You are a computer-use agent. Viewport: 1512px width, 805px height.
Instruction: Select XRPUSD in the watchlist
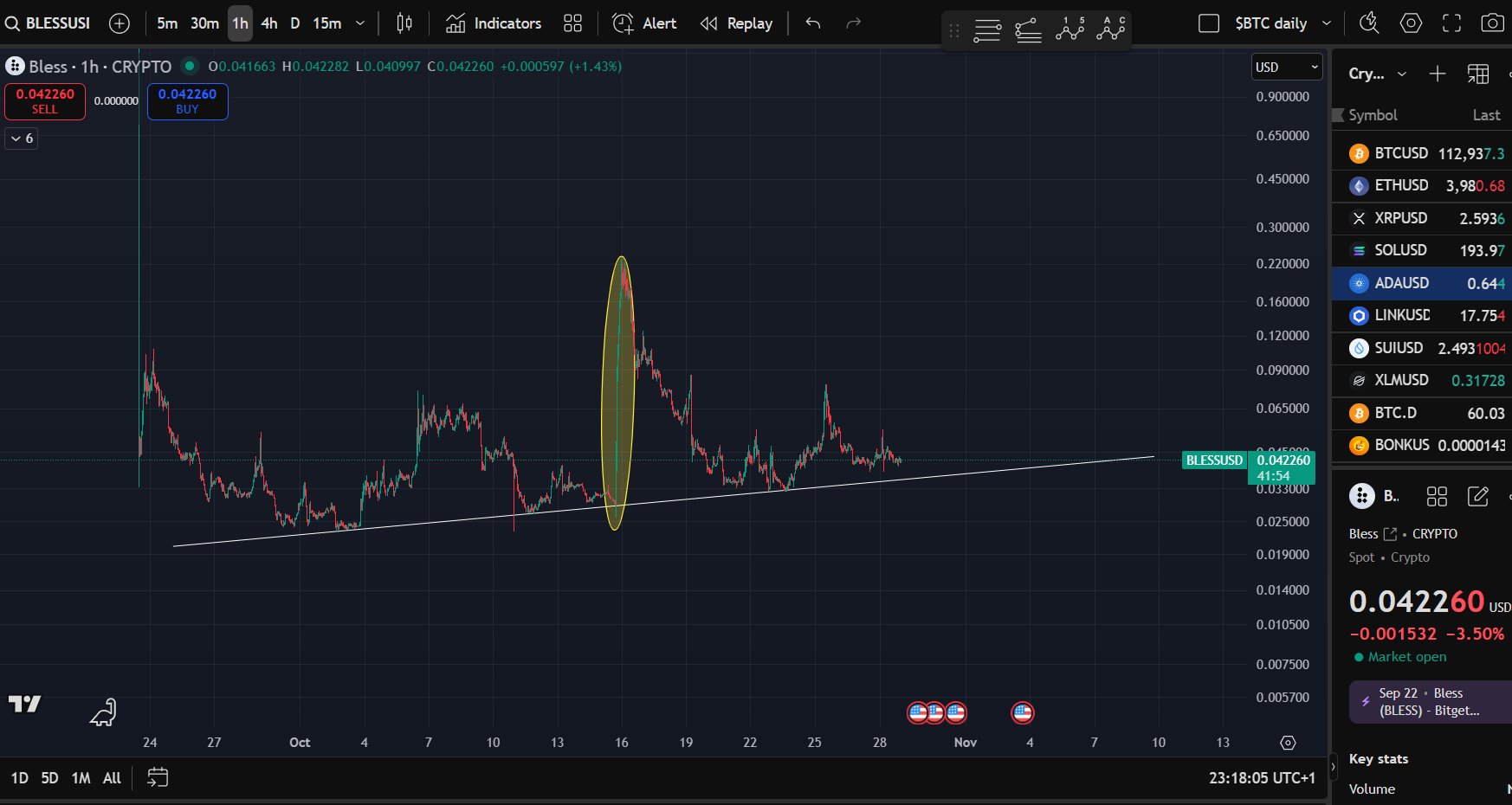coord(1422,218)
